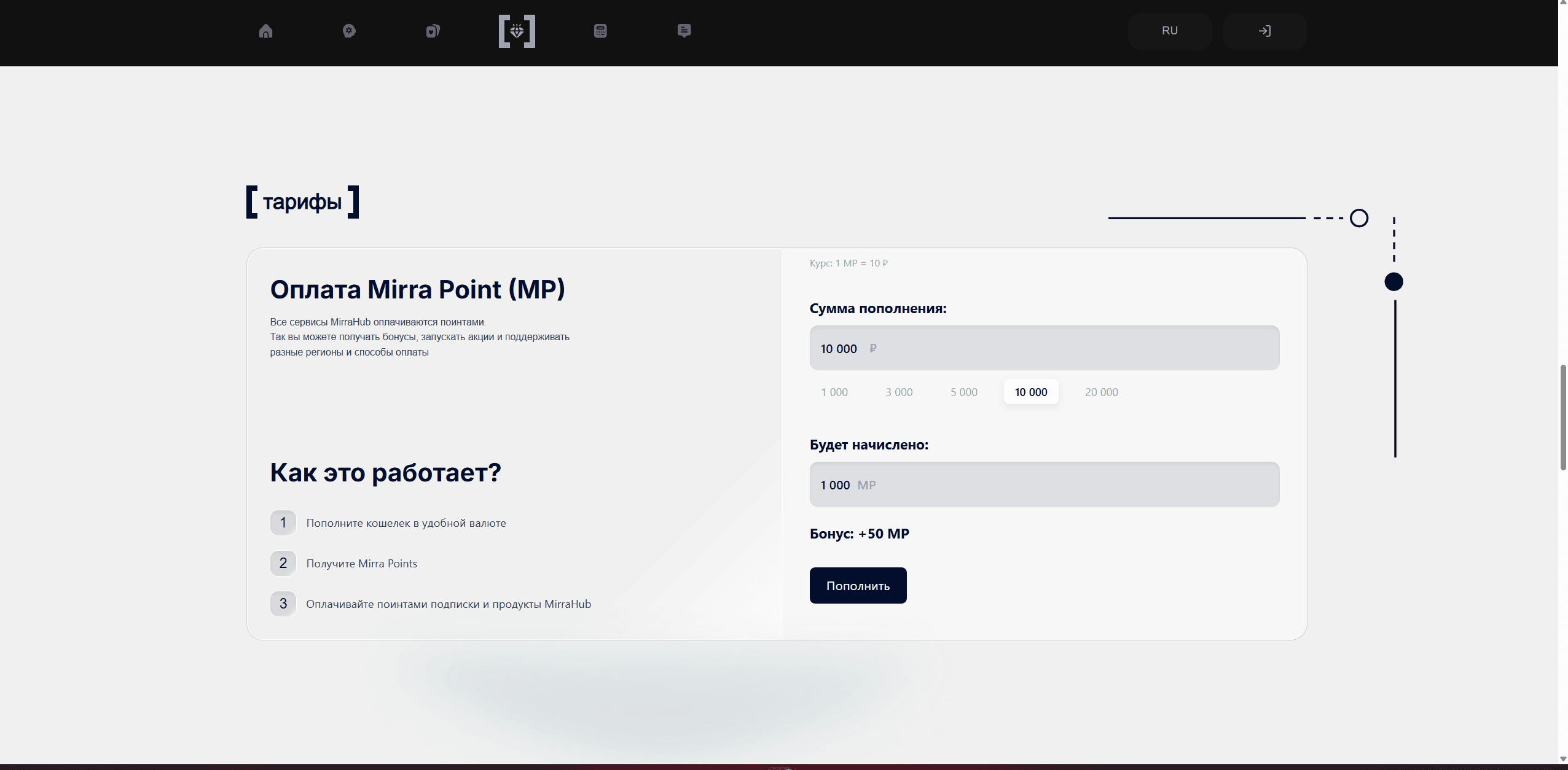The image size is (1568, 770).
Task: Click the "Оплата Mirra Point (MP)" heading
Action: (x=418, y=289)
